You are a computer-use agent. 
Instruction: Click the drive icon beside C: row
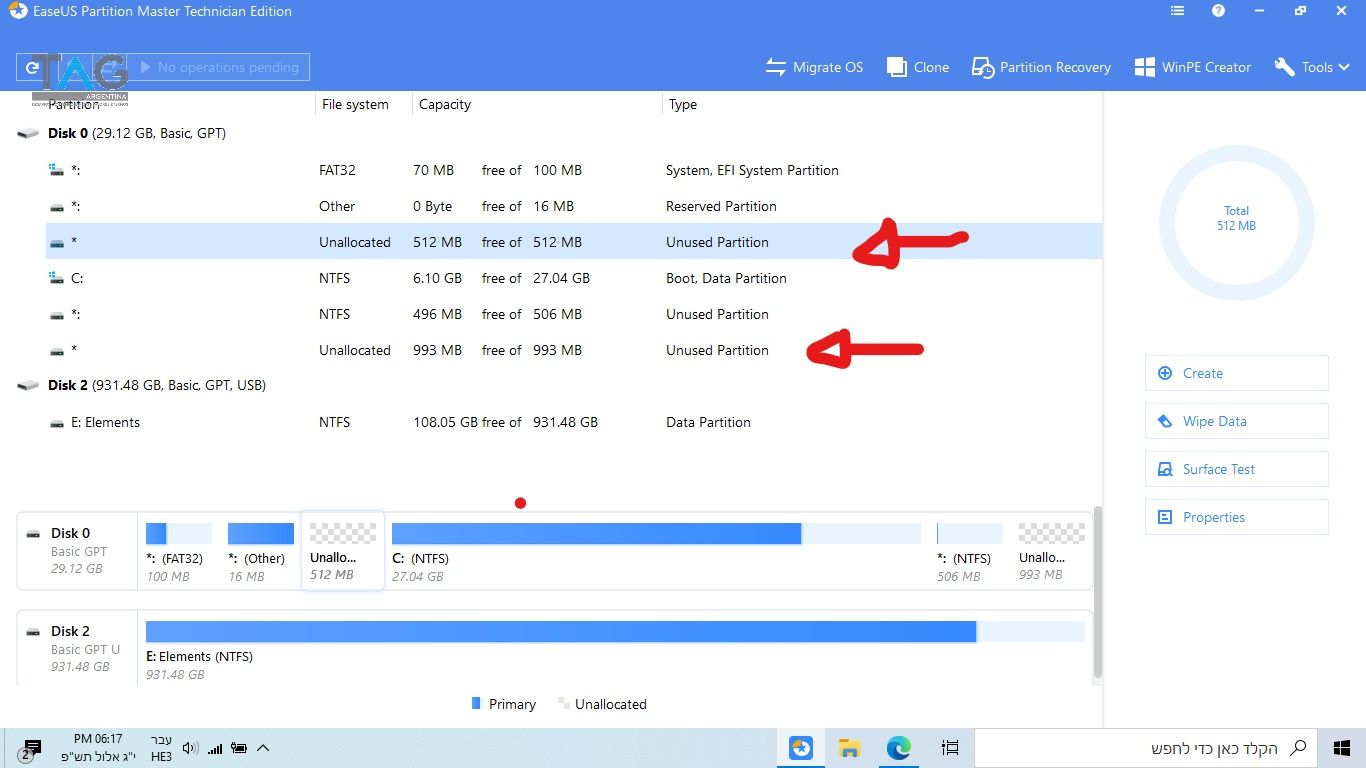(57, 279)
